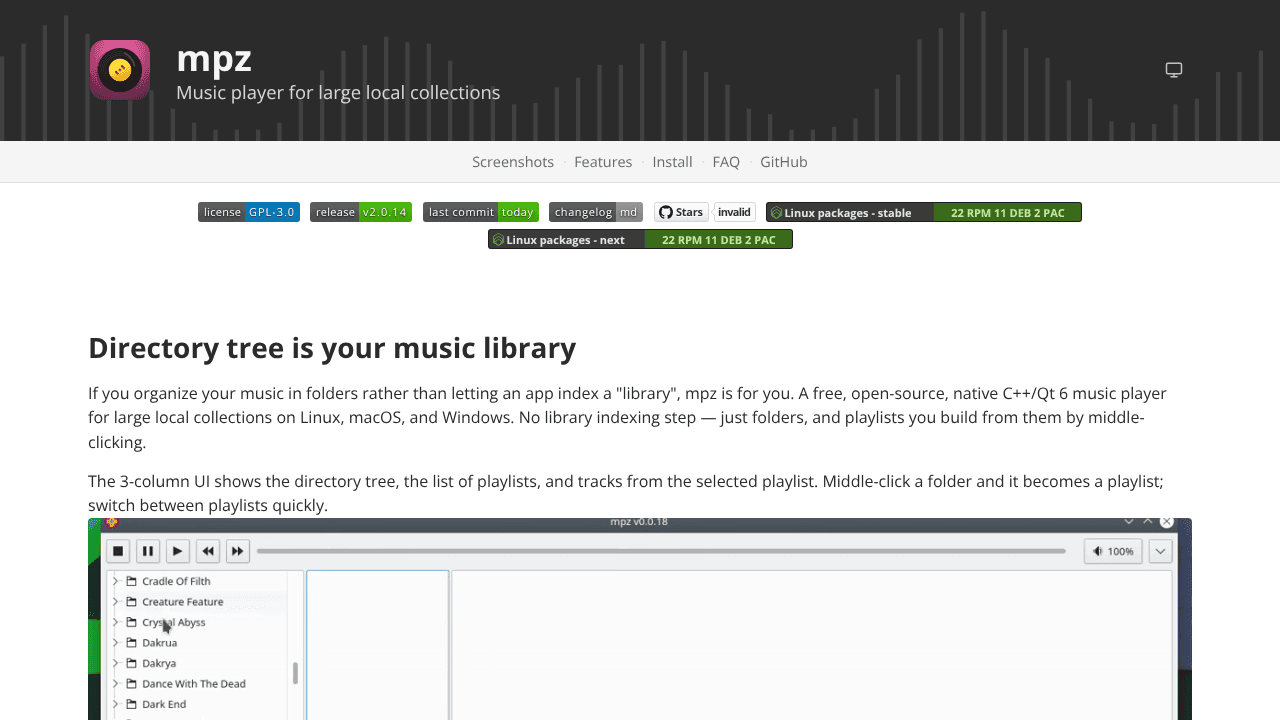The width and height of the screenshot is (1280, 720).
Task: Go to the Features nav link
Action: 603,162
